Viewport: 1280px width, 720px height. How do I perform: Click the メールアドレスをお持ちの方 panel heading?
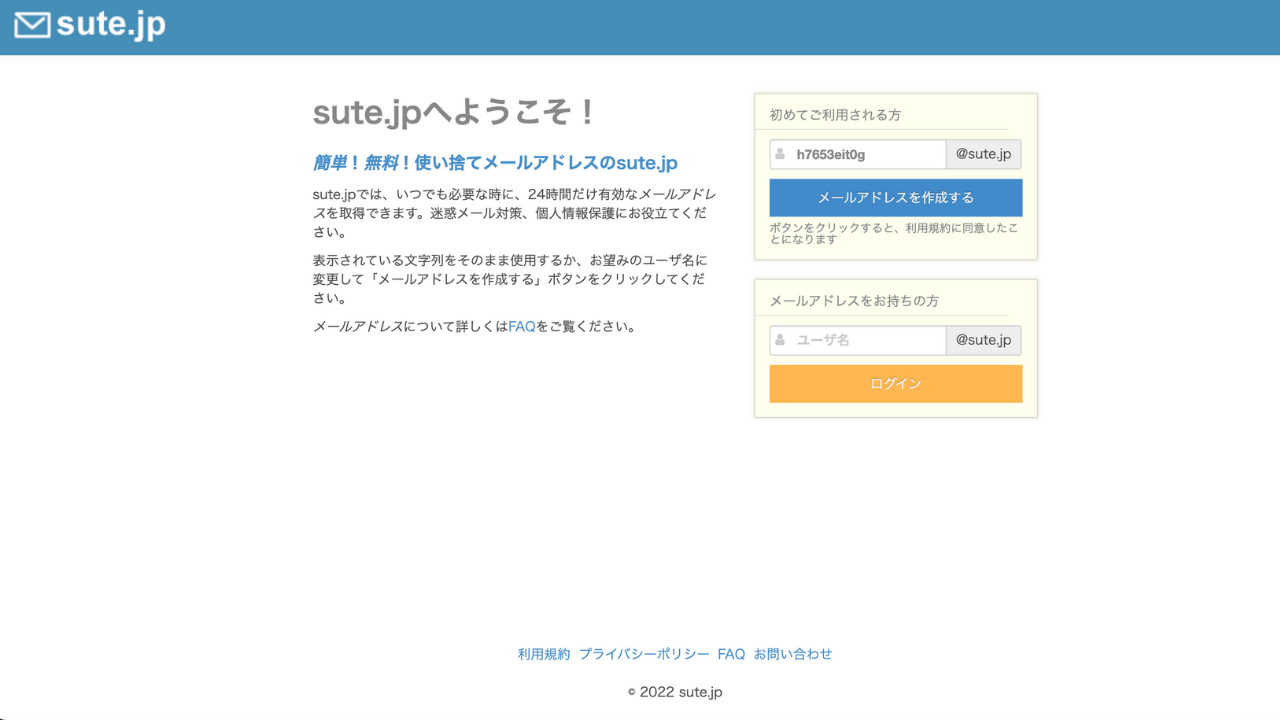pos(854,301)
